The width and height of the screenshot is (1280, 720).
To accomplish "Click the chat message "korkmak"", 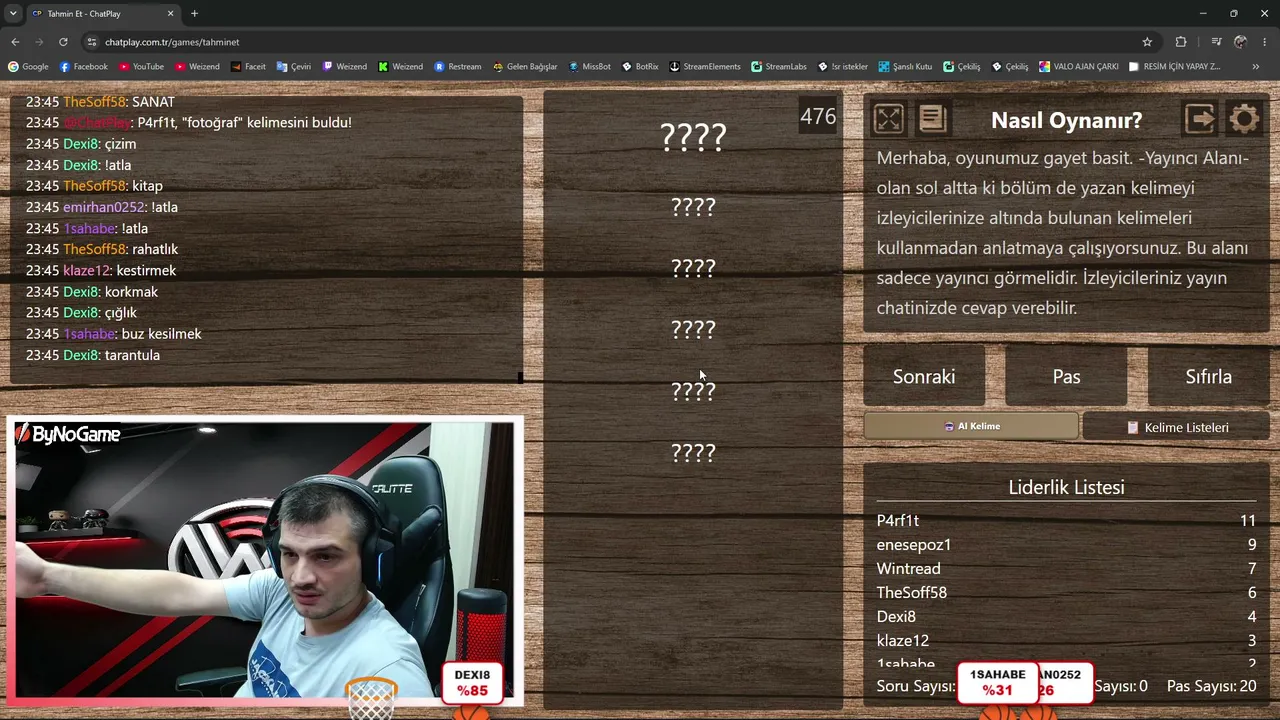I will [131, 292].
